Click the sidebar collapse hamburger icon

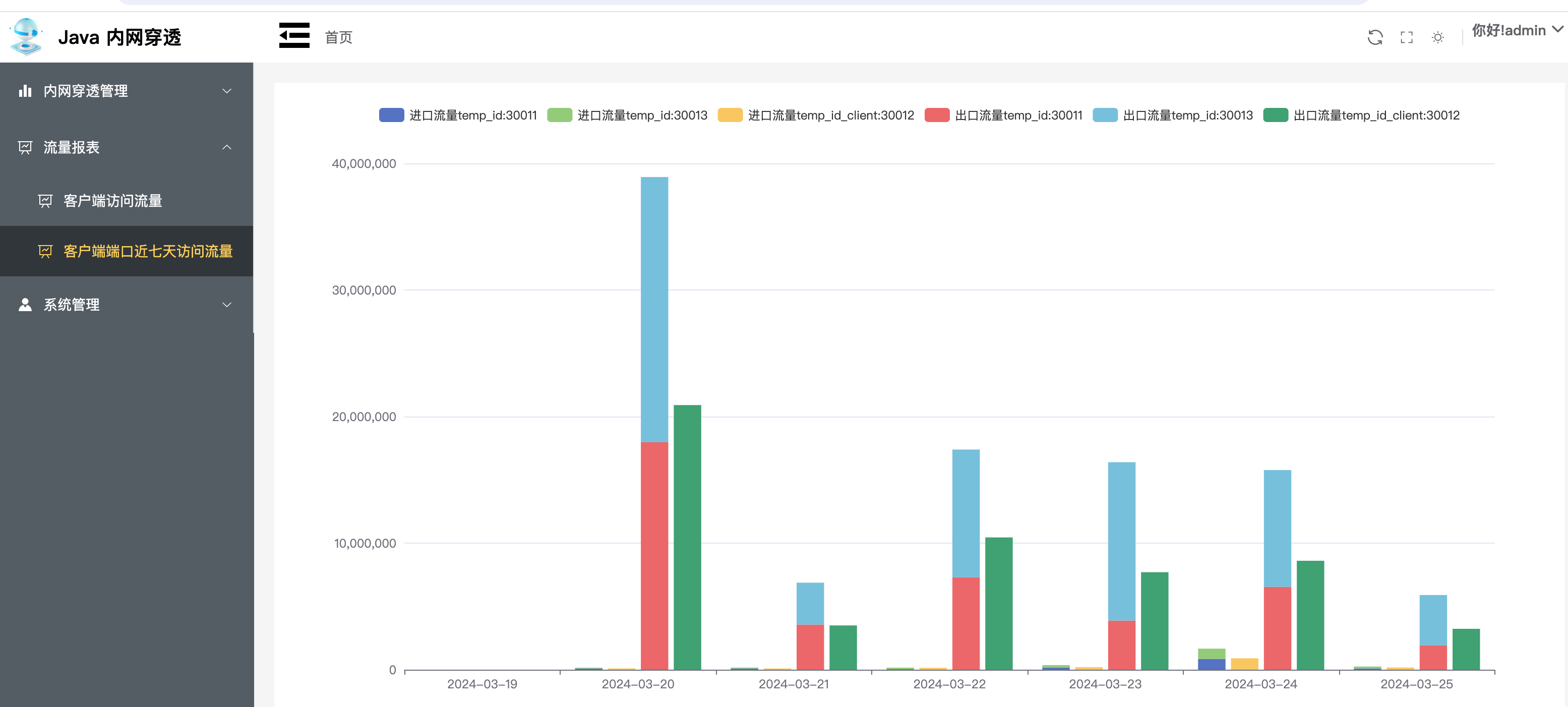294,36
